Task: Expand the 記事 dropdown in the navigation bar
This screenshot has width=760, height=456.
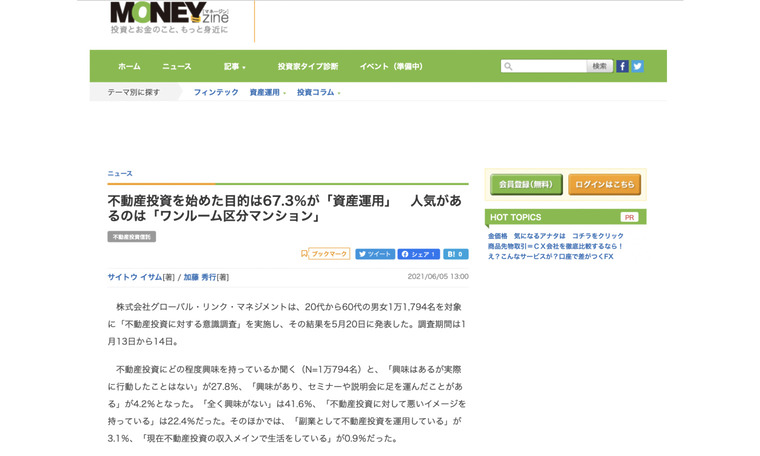Action: (234, 66)
